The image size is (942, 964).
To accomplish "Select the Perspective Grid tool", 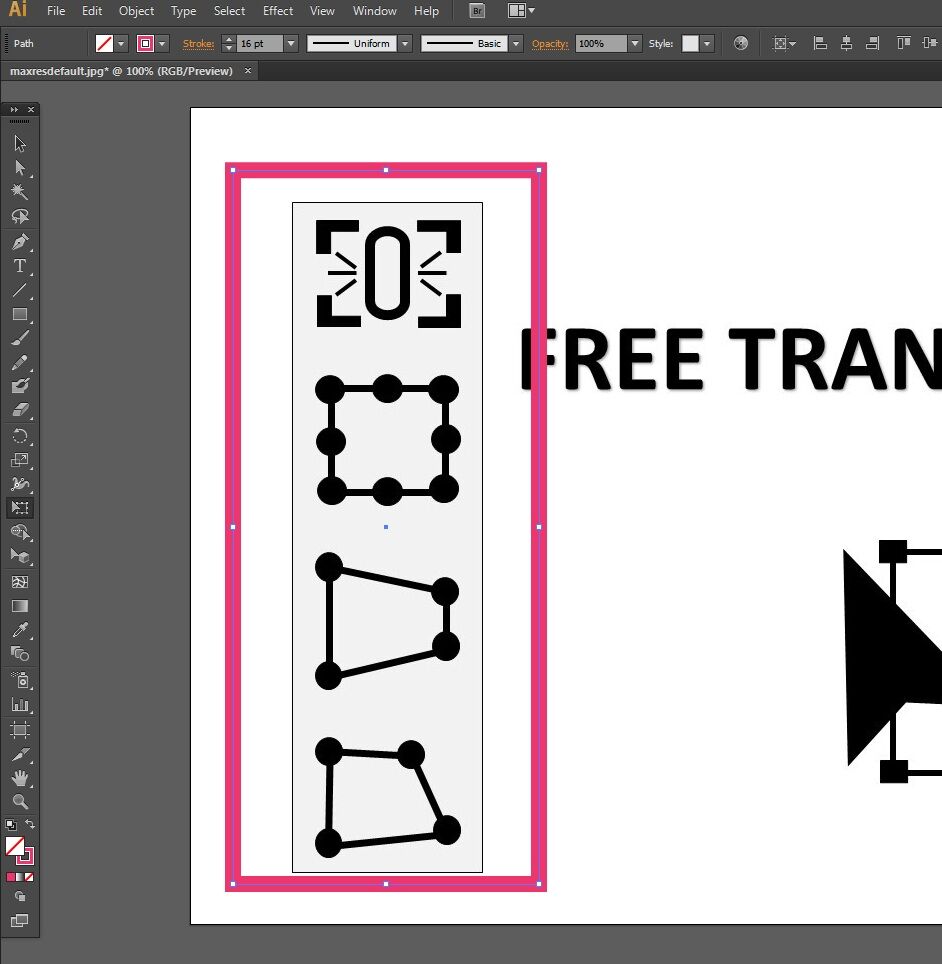I will (x=20, y=556).
